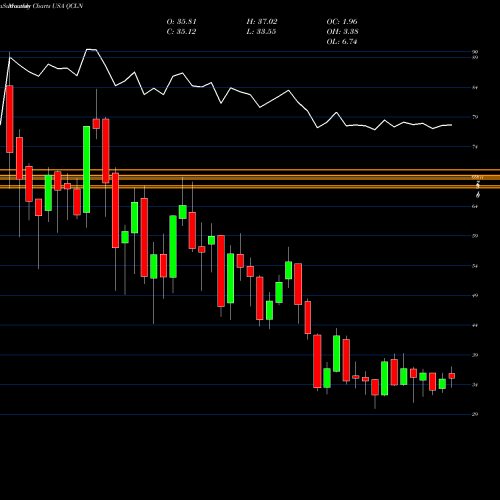The height and width of the screenshot is (500, 500).
Task: Click the 29 price axis label
Action: click(x=475, y=414)
